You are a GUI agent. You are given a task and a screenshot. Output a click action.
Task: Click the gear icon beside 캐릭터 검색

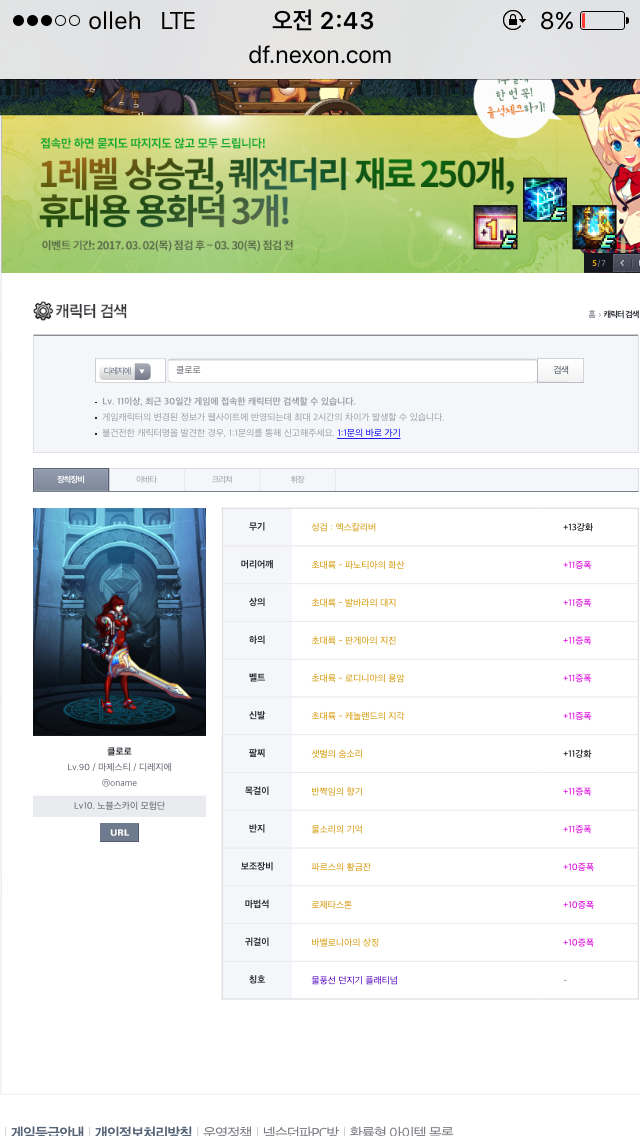point(43,311)
